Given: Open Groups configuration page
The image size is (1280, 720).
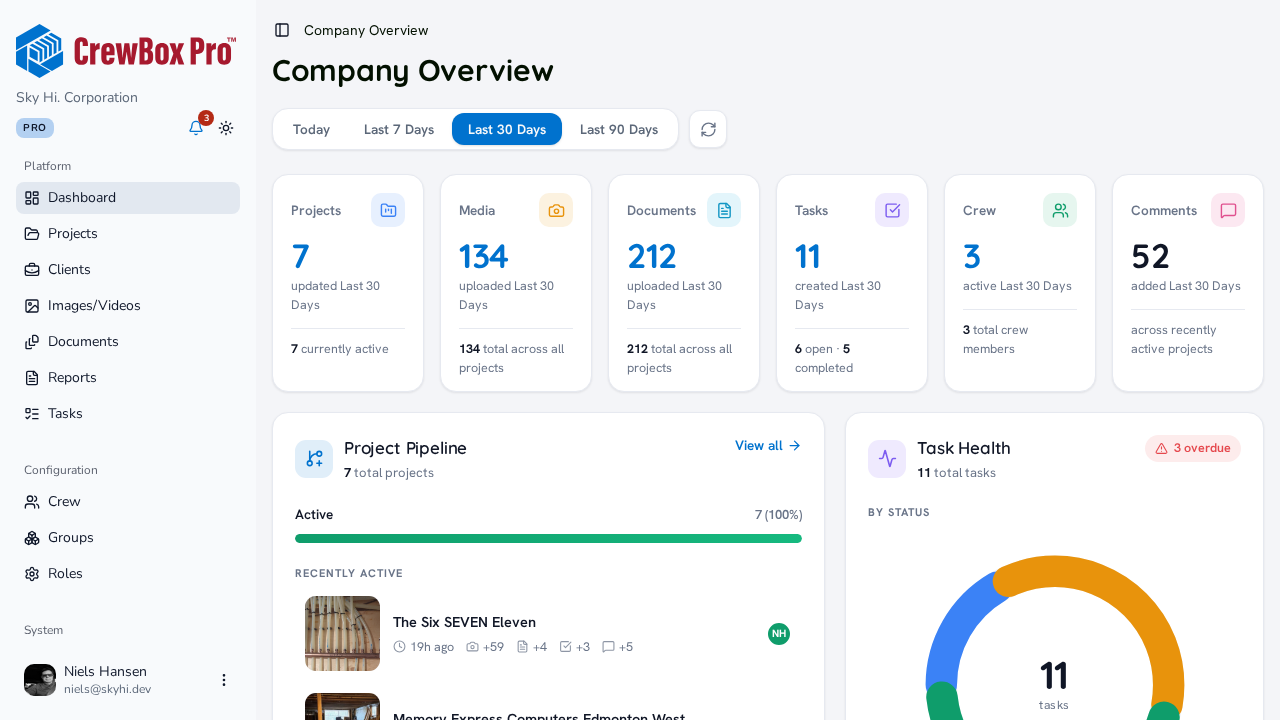Looking at the screenshot, I should click(x=128, y=538).
